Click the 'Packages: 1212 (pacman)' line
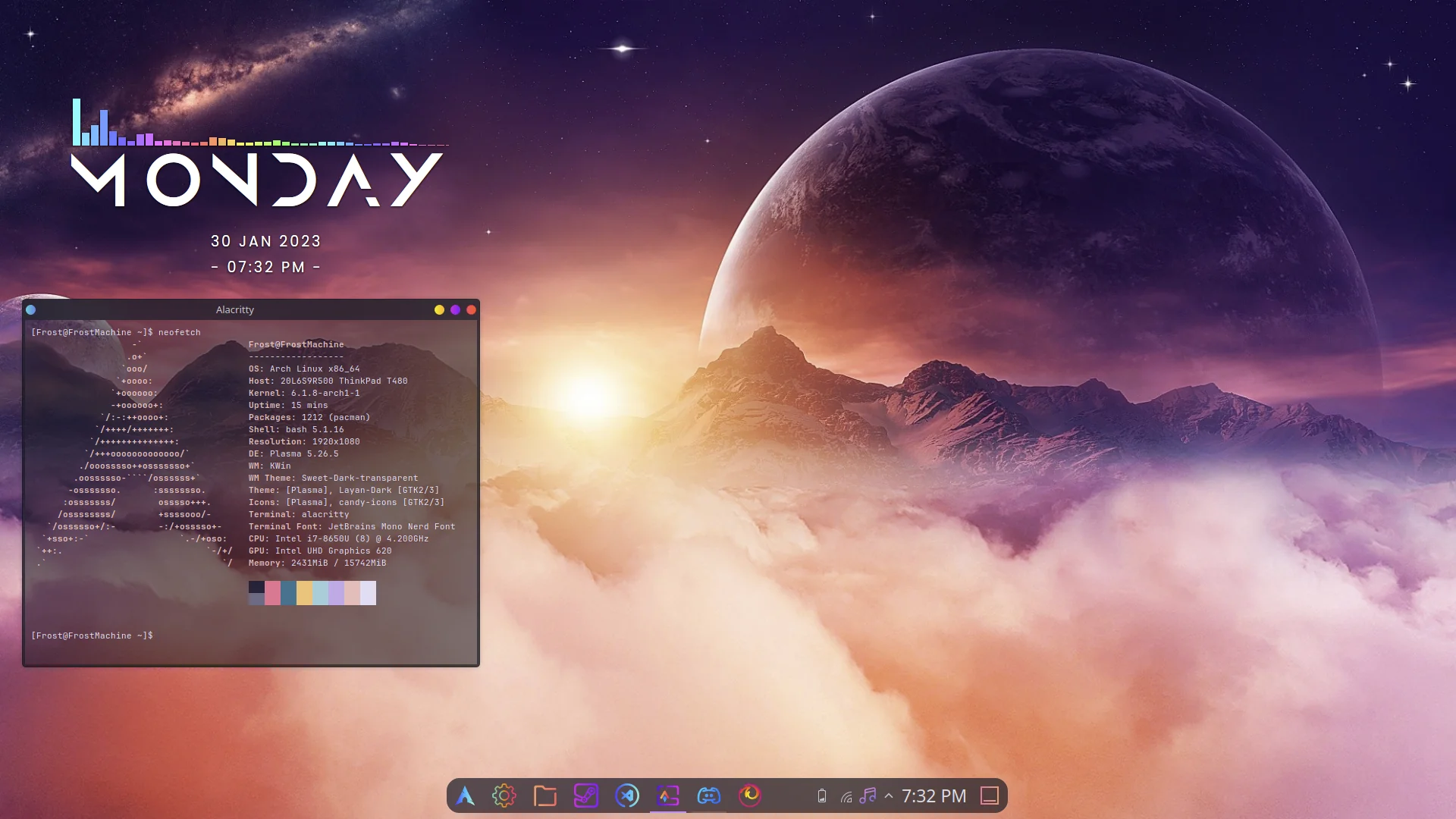The image size is (1456, 819). [309, 417]
